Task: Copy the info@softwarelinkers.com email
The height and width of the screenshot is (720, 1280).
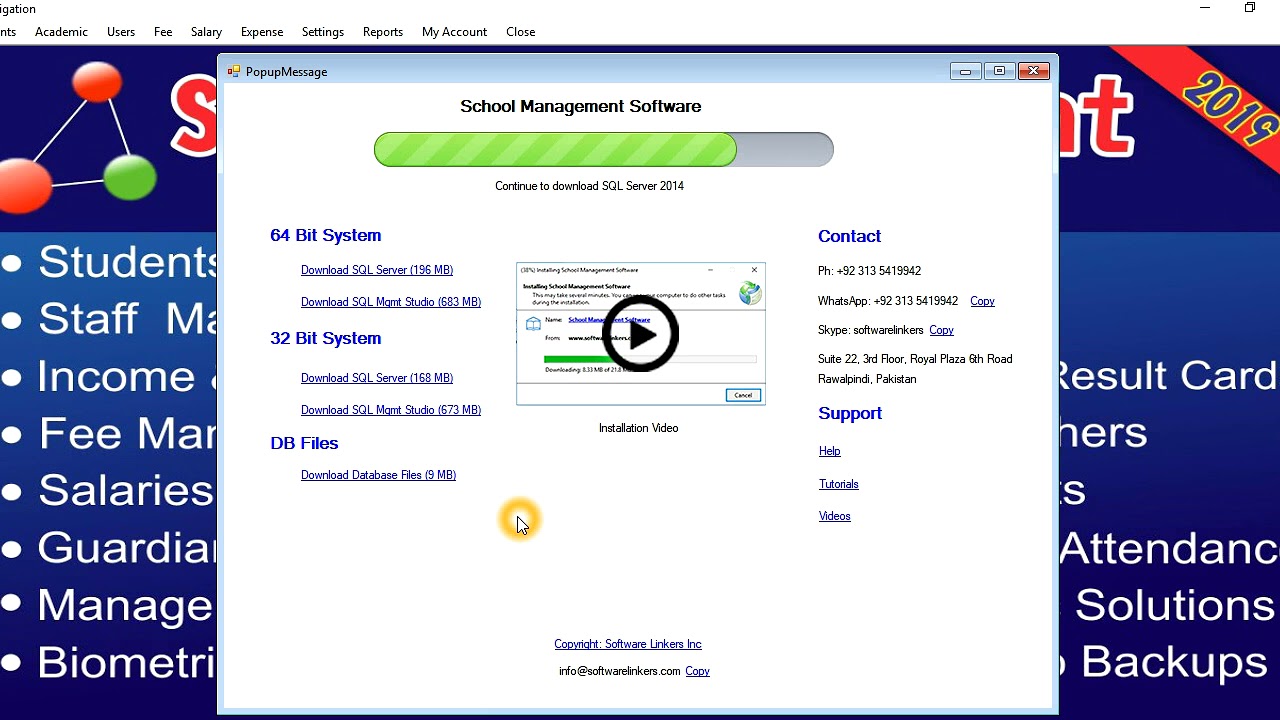Action: [x=697, y=671]
